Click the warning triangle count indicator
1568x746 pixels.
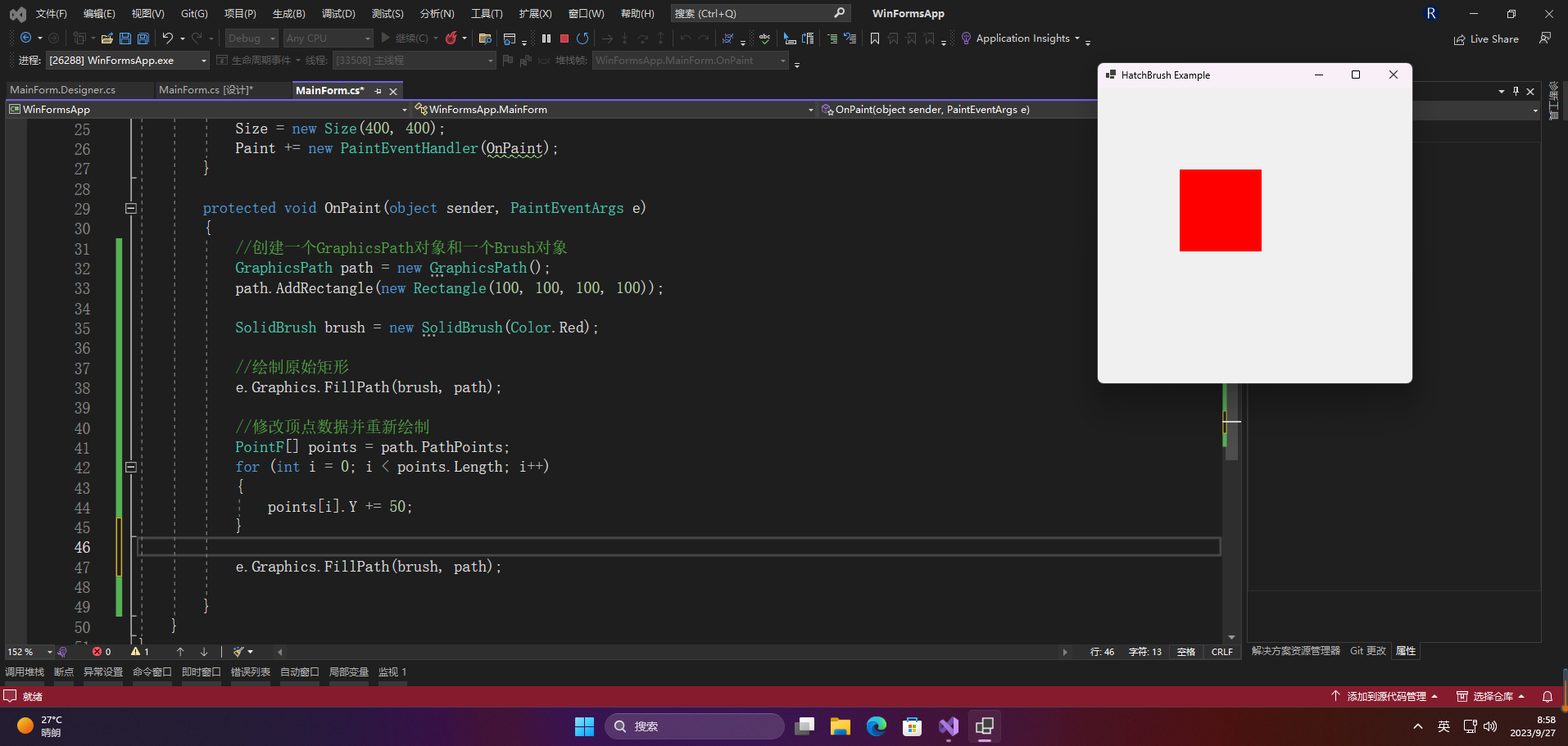[x=140, y=652]
